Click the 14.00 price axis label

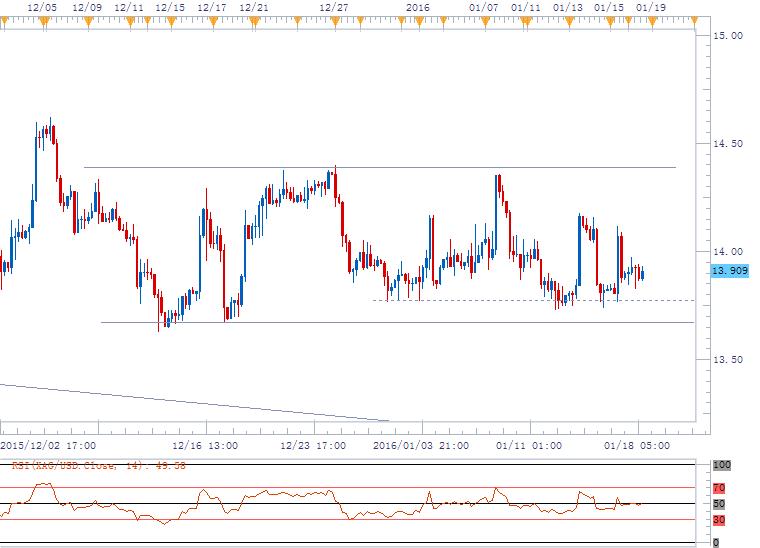coord(728,251)
